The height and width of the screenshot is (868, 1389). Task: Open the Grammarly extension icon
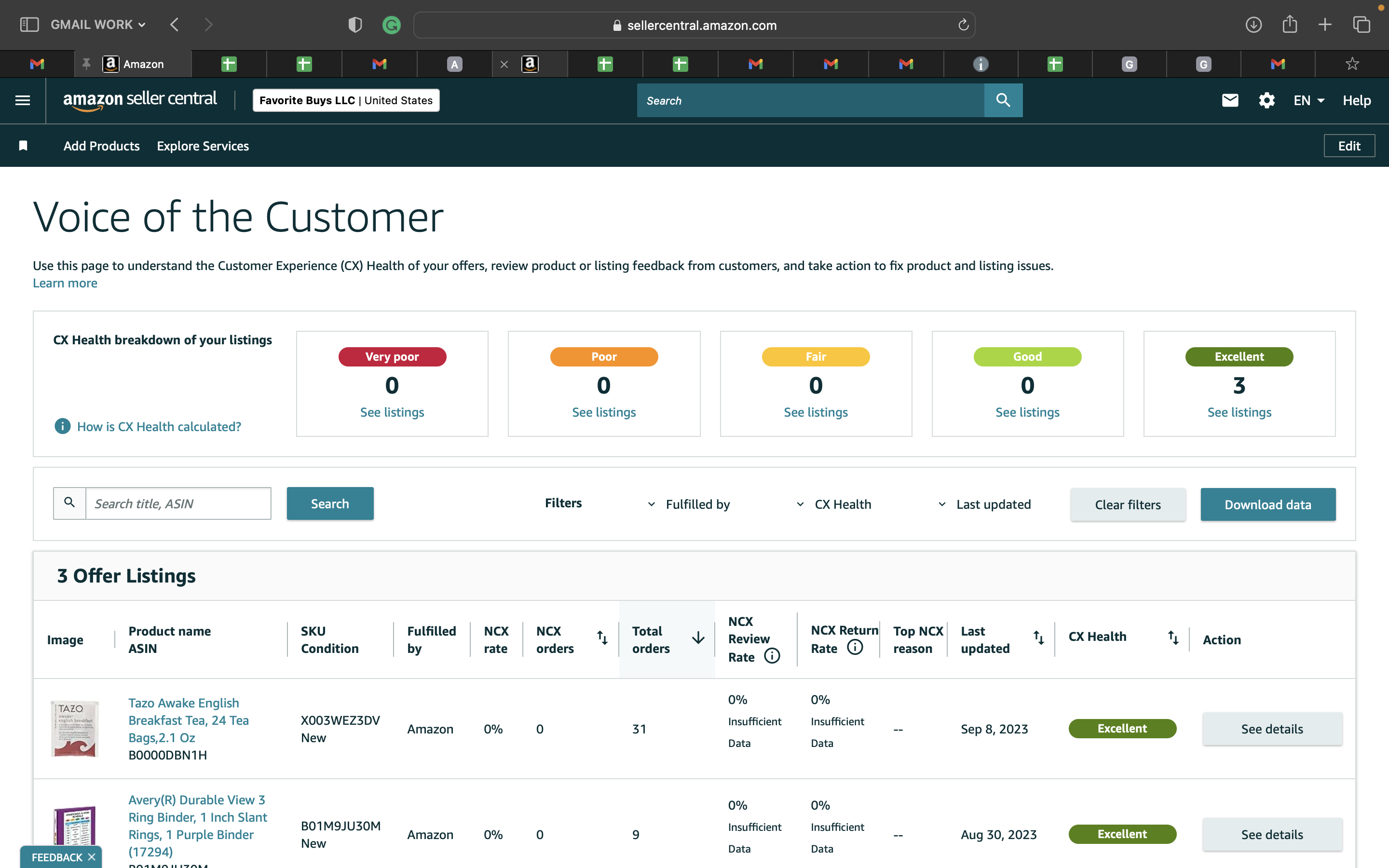(x=392, y=25)
